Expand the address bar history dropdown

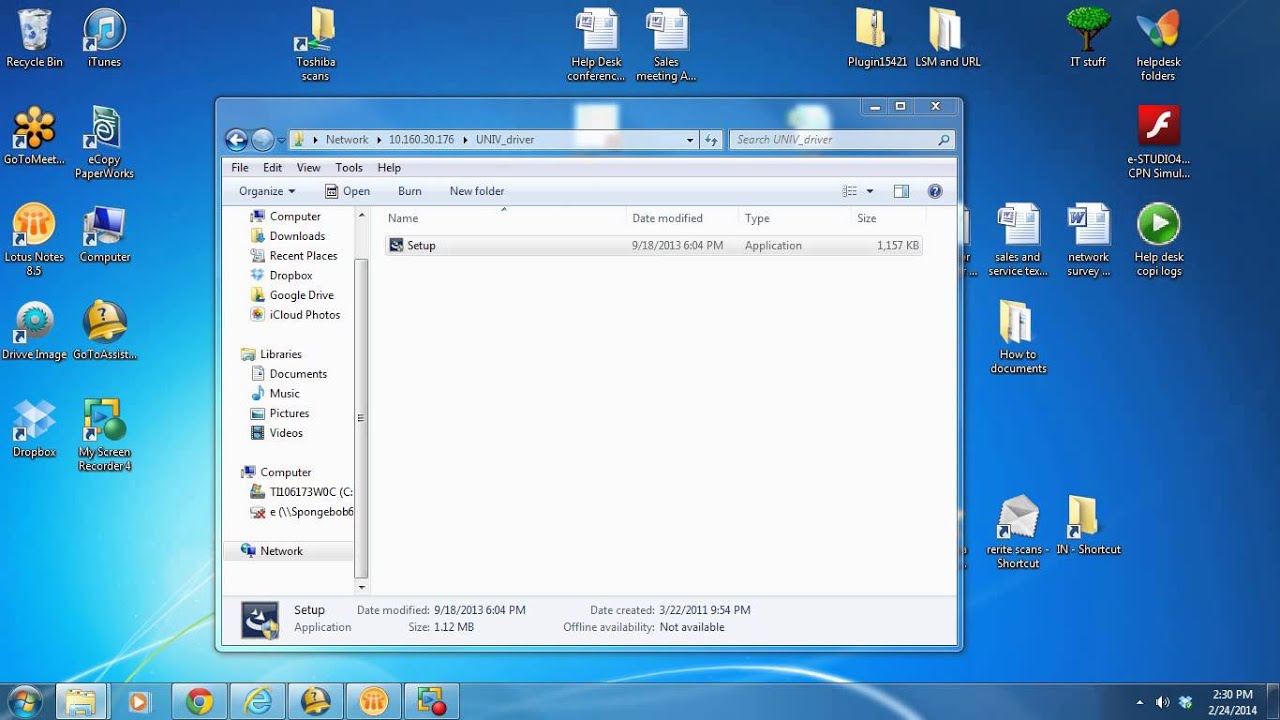[690, 140]
